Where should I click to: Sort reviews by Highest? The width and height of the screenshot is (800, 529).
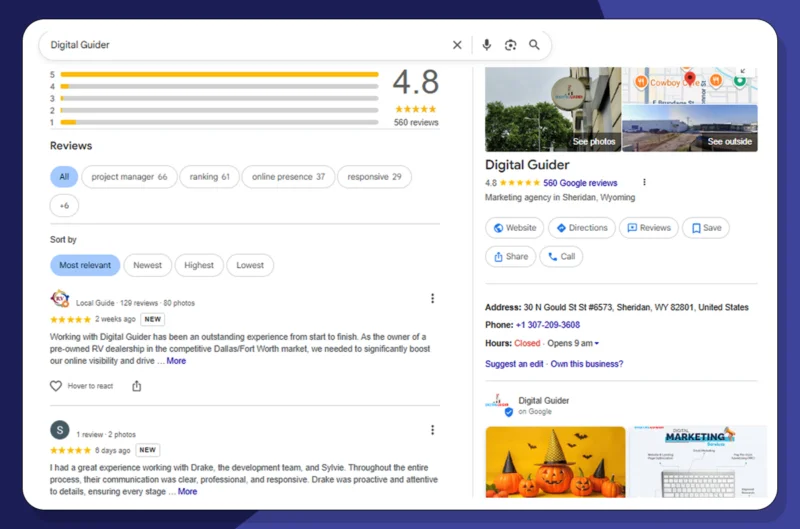(199, 265)
